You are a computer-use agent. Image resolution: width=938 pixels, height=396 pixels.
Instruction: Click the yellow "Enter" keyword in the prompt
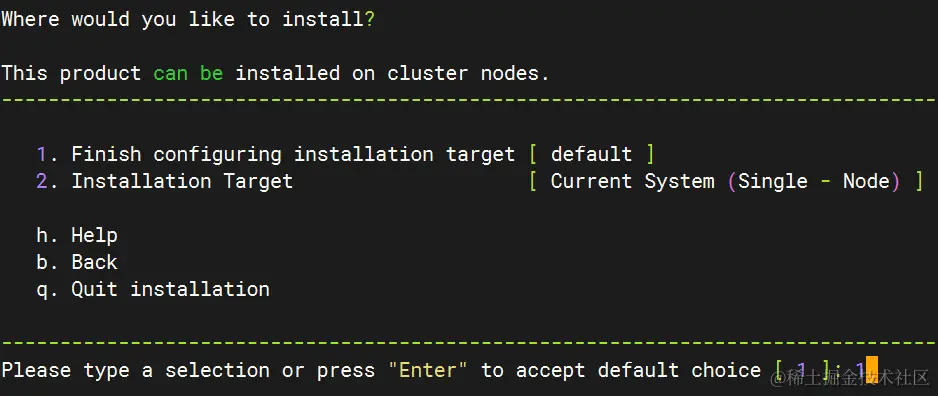tap(428, 370)
